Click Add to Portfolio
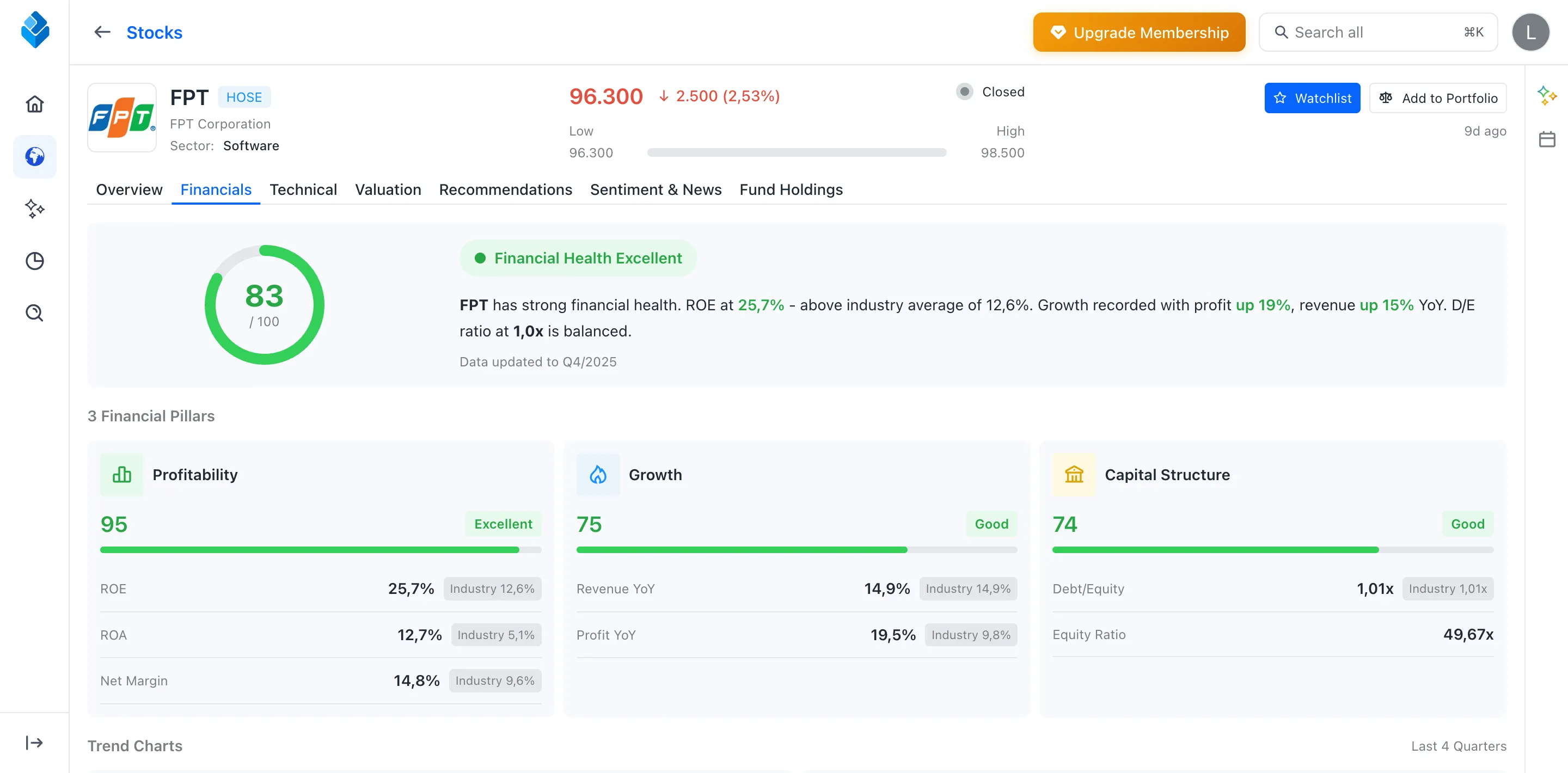Image resolution: width=1568 pixels, height=773 pixels. (x=1438, y=97)
